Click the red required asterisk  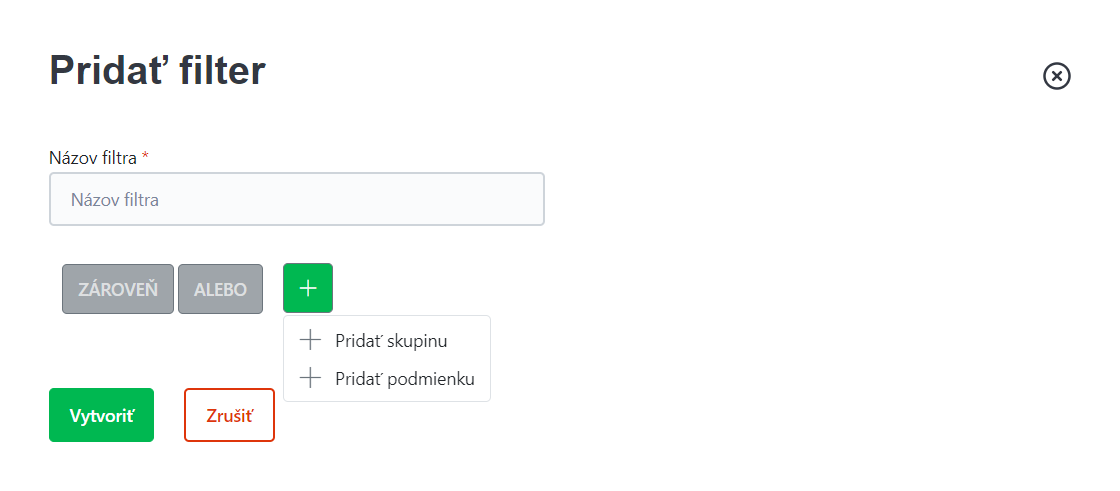tap(146, 156)
